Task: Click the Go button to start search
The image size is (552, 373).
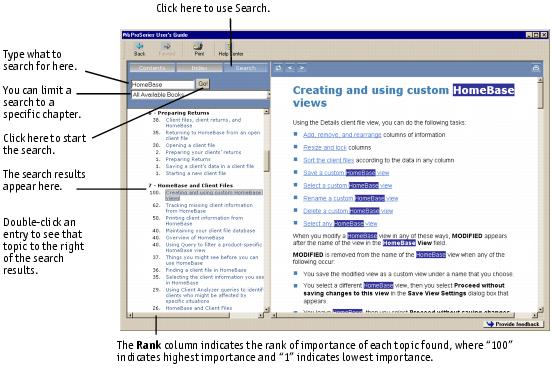Action: click(203, 84)
